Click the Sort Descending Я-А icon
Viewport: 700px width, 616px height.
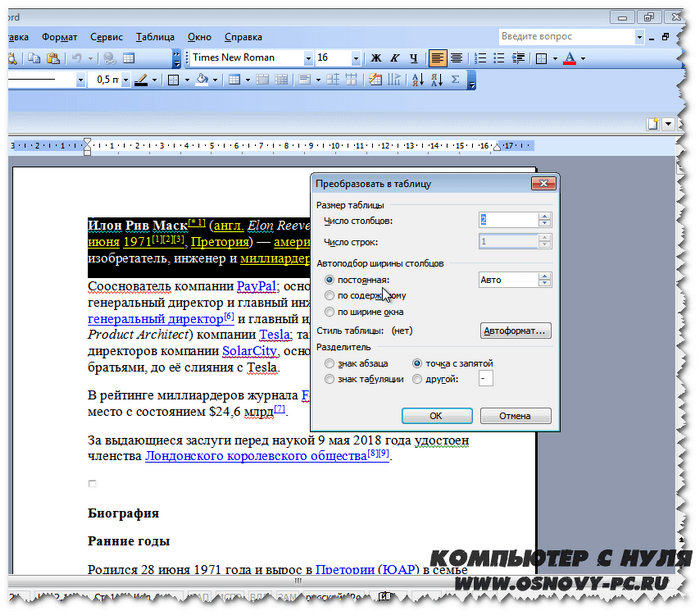(437, 80)
